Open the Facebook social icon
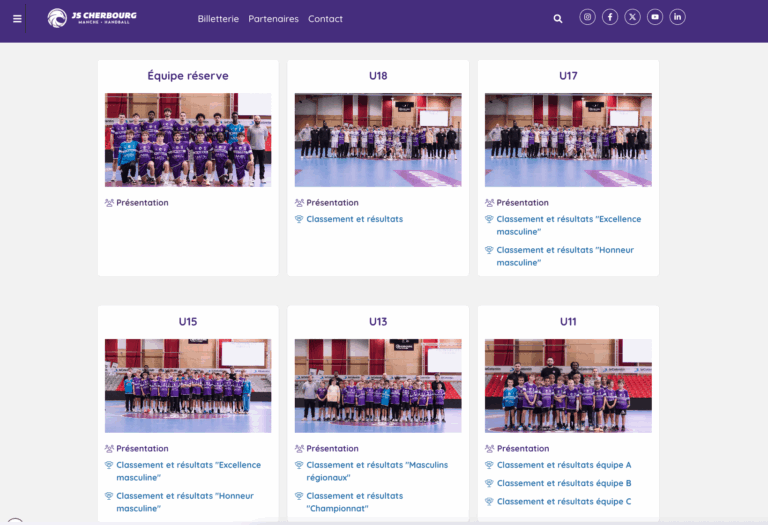The height and width of the screenshot is (525, 768). tap(610, 17)
